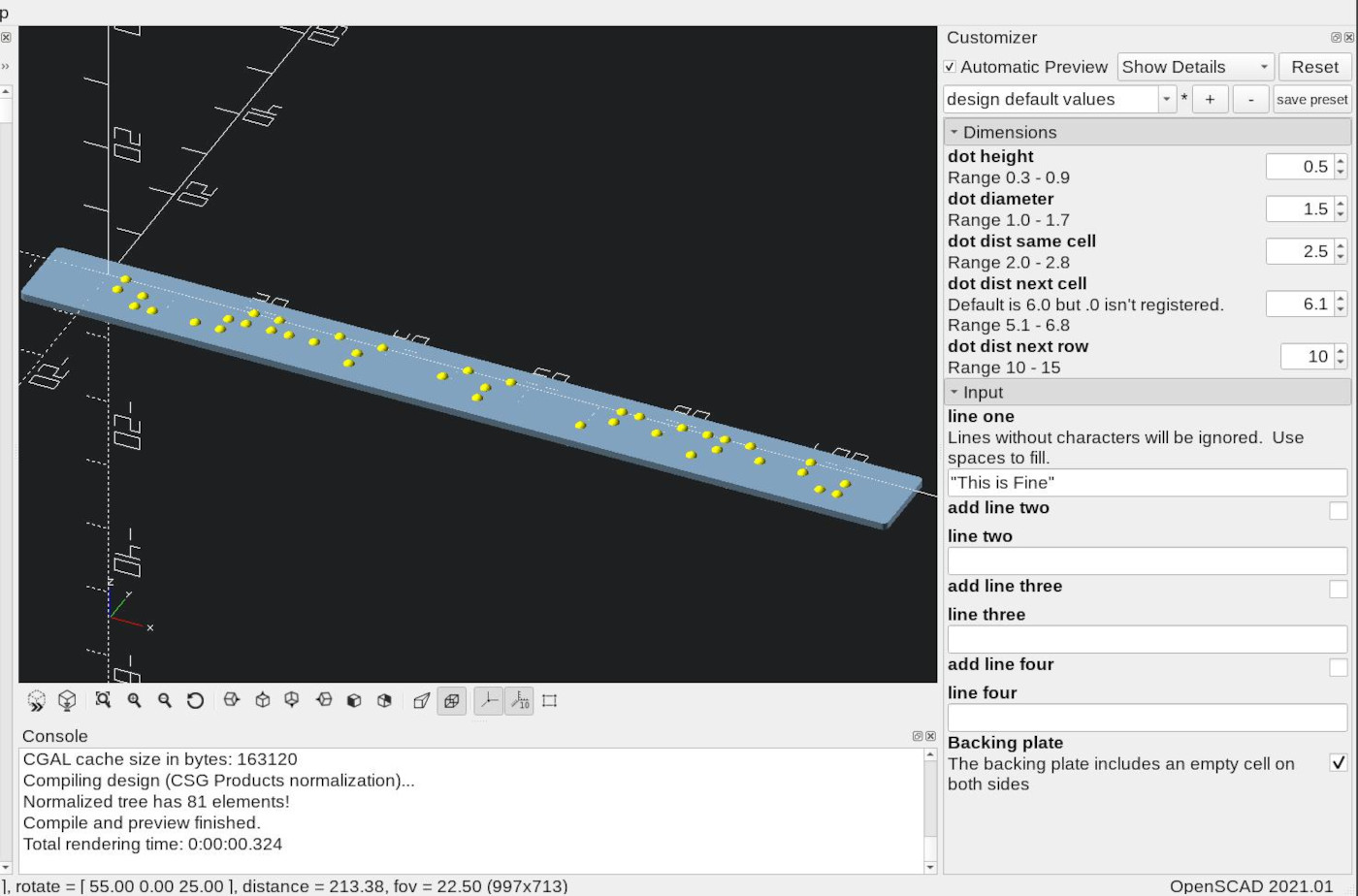This screenshot has height=896, width=1358.
Task: Add a preset with the plus button
Action: point(1210,99)
